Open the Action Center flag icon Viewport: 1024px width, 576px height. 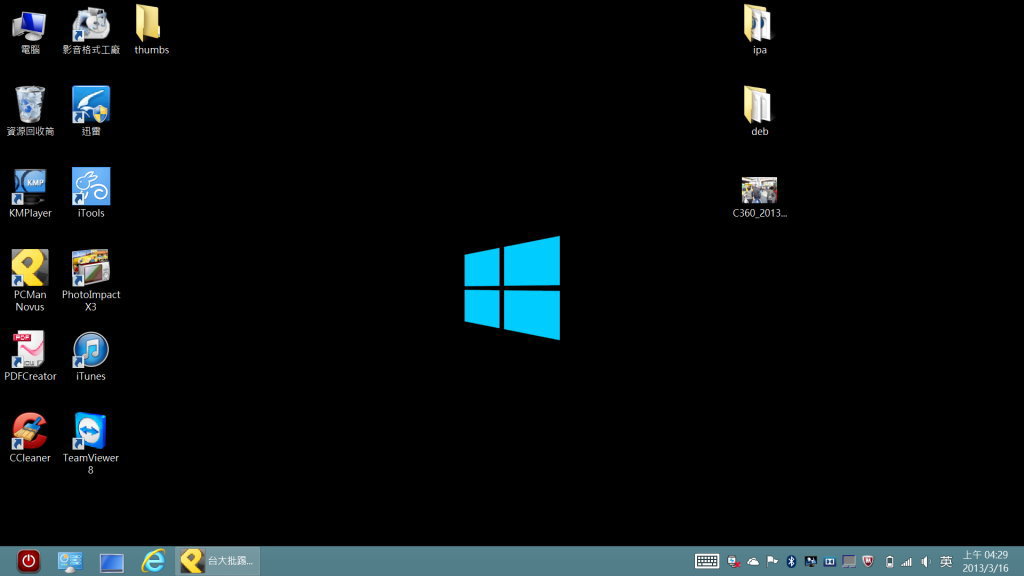coord(772,561)
